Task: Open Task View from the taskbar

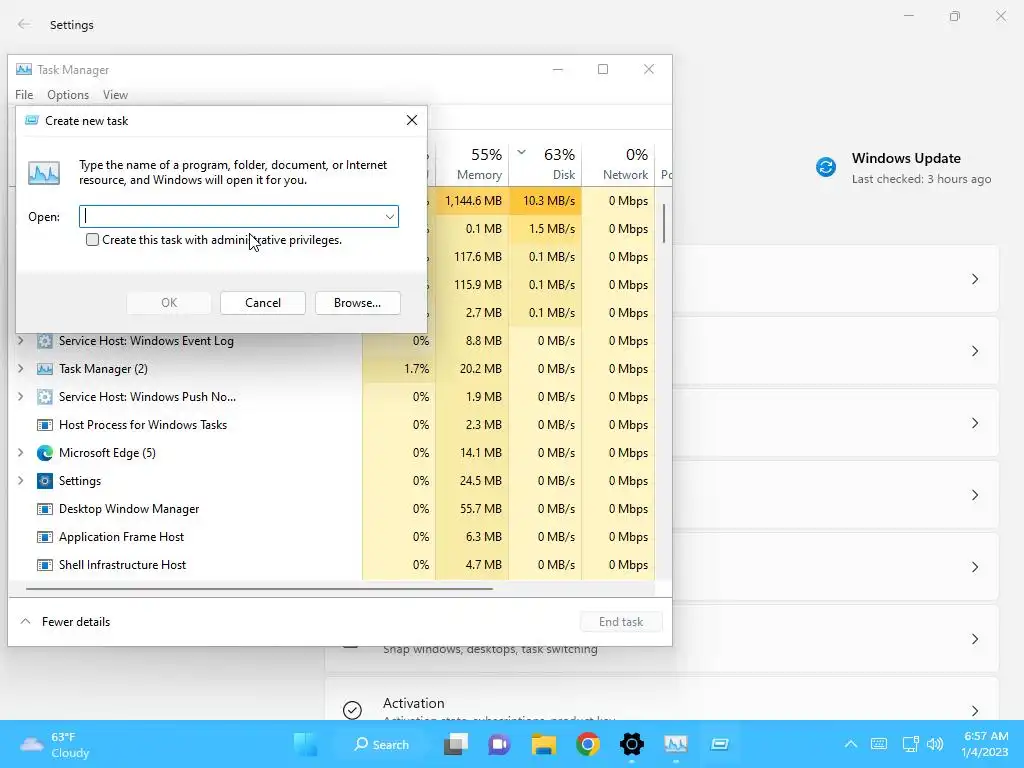Action: pyautogui.click(x=456, y=744)
